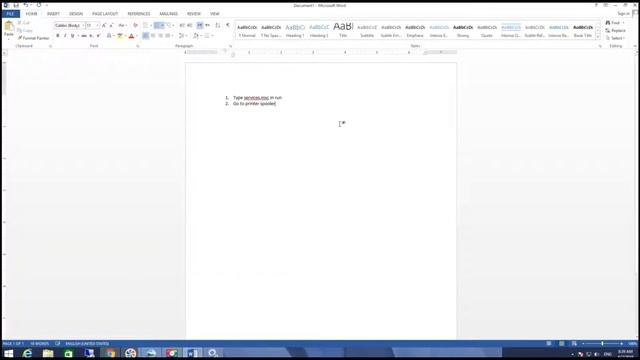The width and height of the screenshot is (640, 360).
Task: Open the line spacing dropdown
Action: [x=182, y=36]
